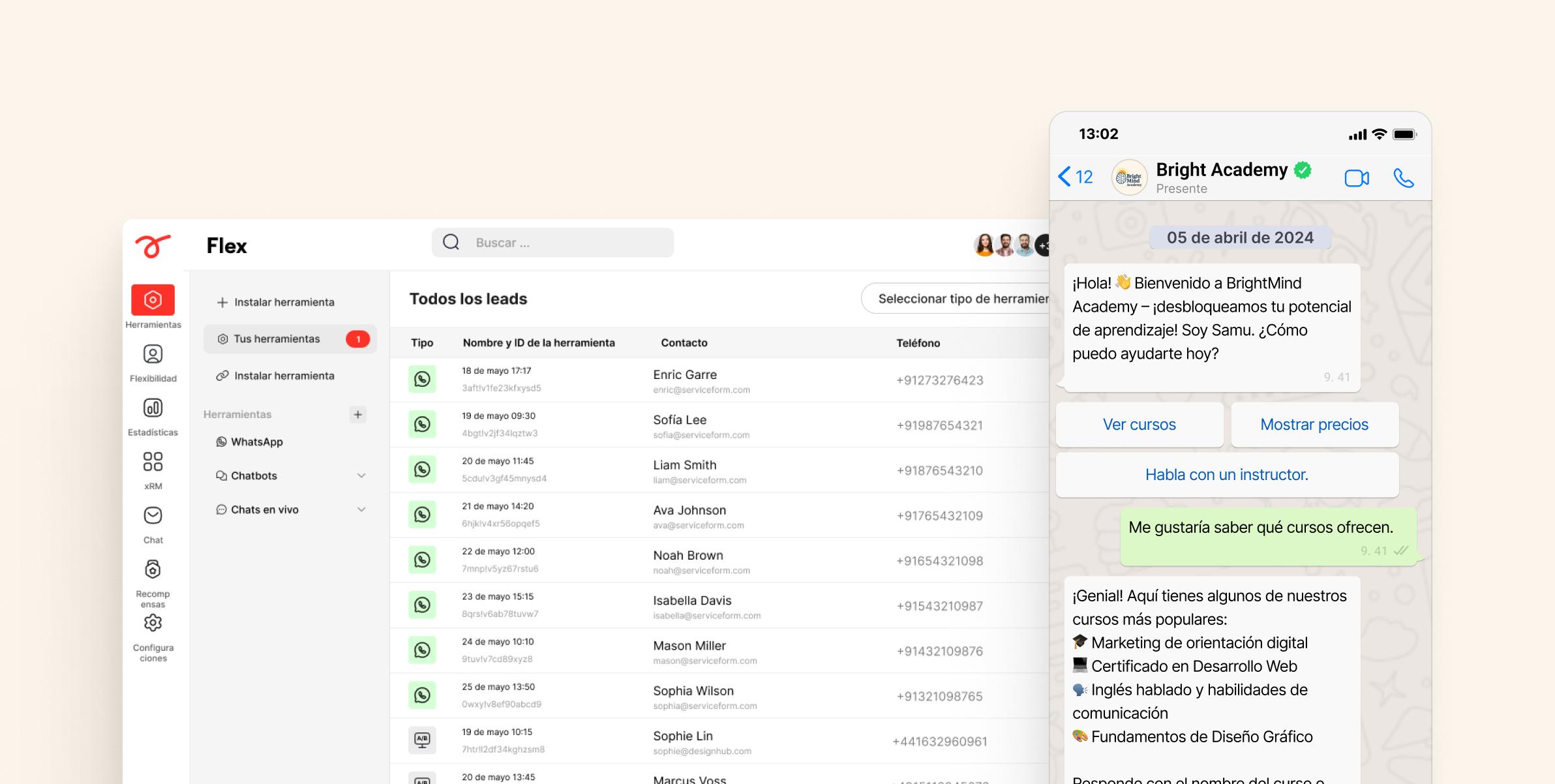Click contact name Noah Brown

click(x=688, y=555)
